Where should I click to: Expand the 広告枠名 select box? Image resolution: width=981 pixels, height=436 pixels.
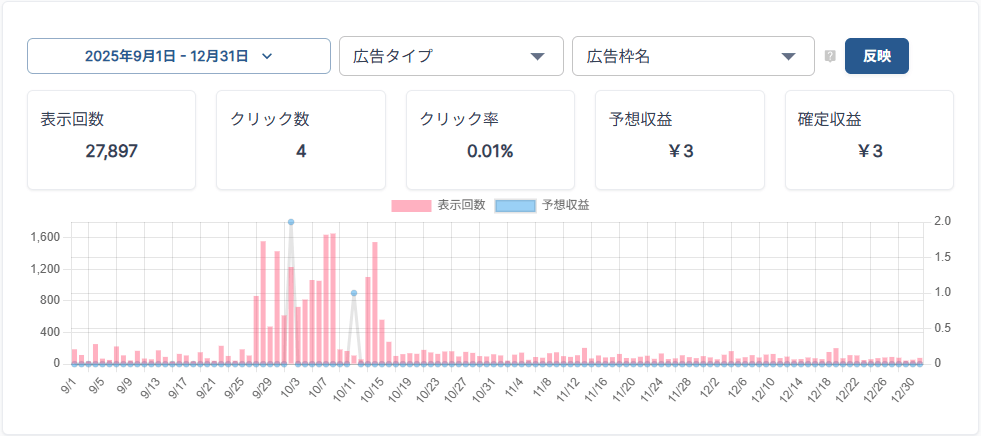tap(692, 56)
